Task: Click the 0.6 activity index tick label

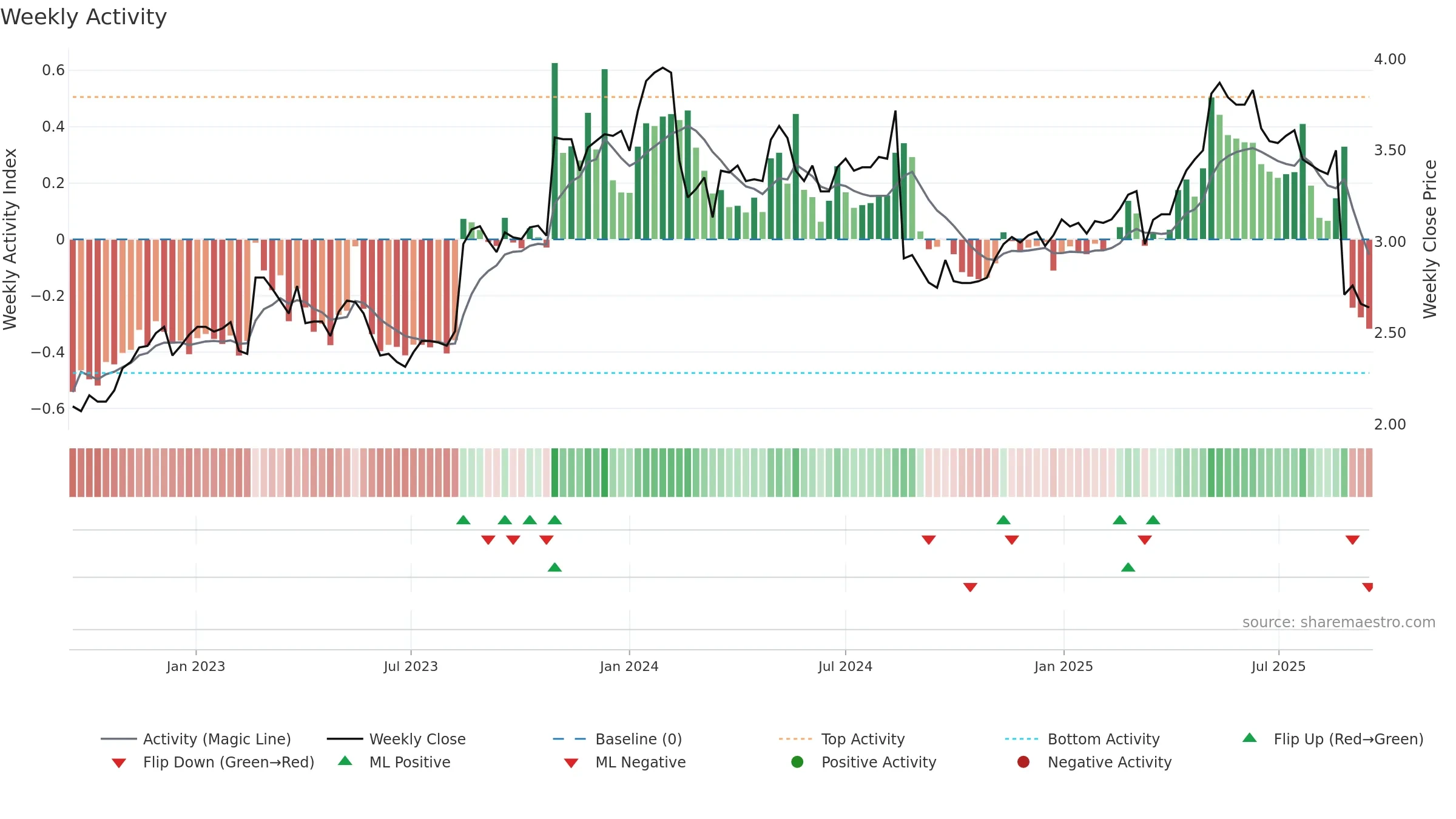Action: point(53,70)
